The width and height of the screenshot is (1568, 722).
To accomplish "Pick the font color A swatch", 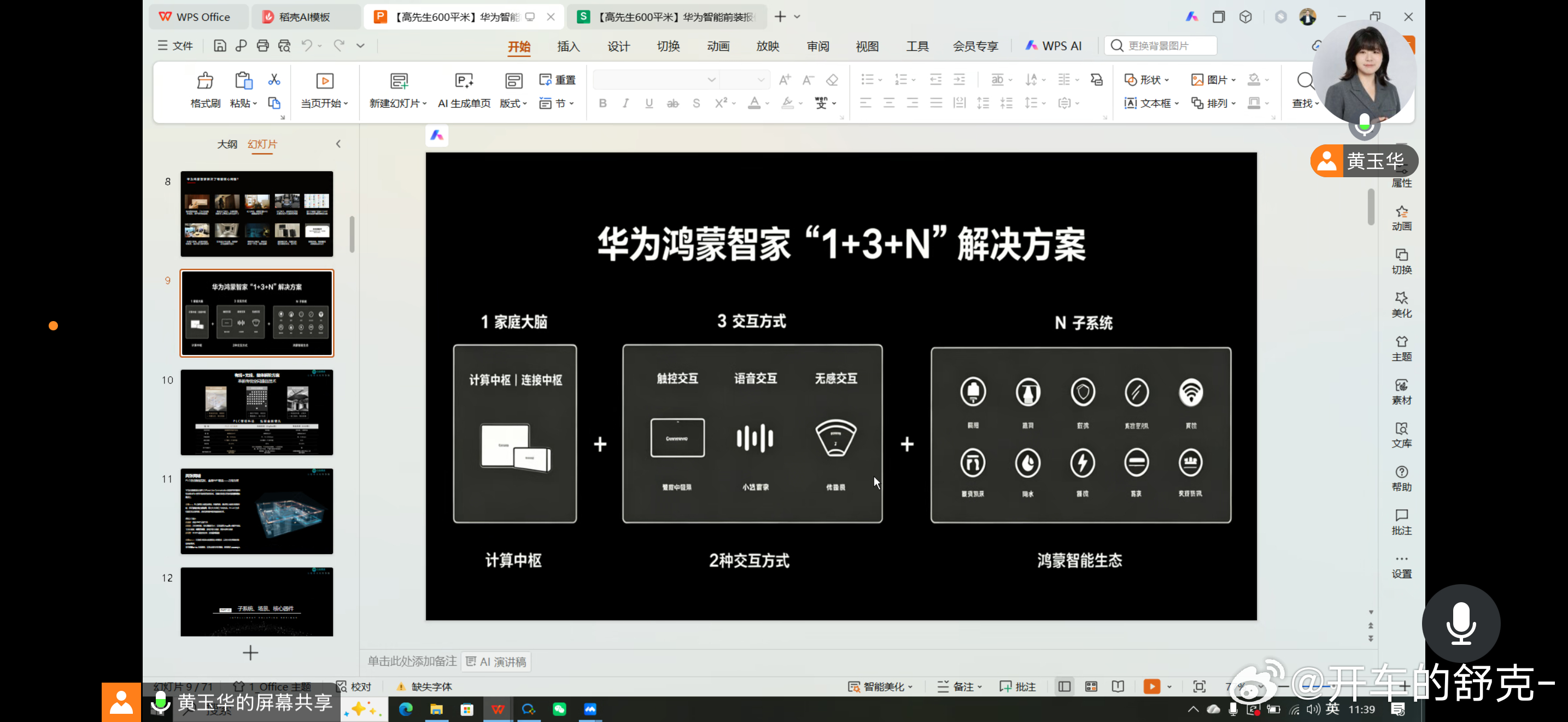I will coord(753,103).
